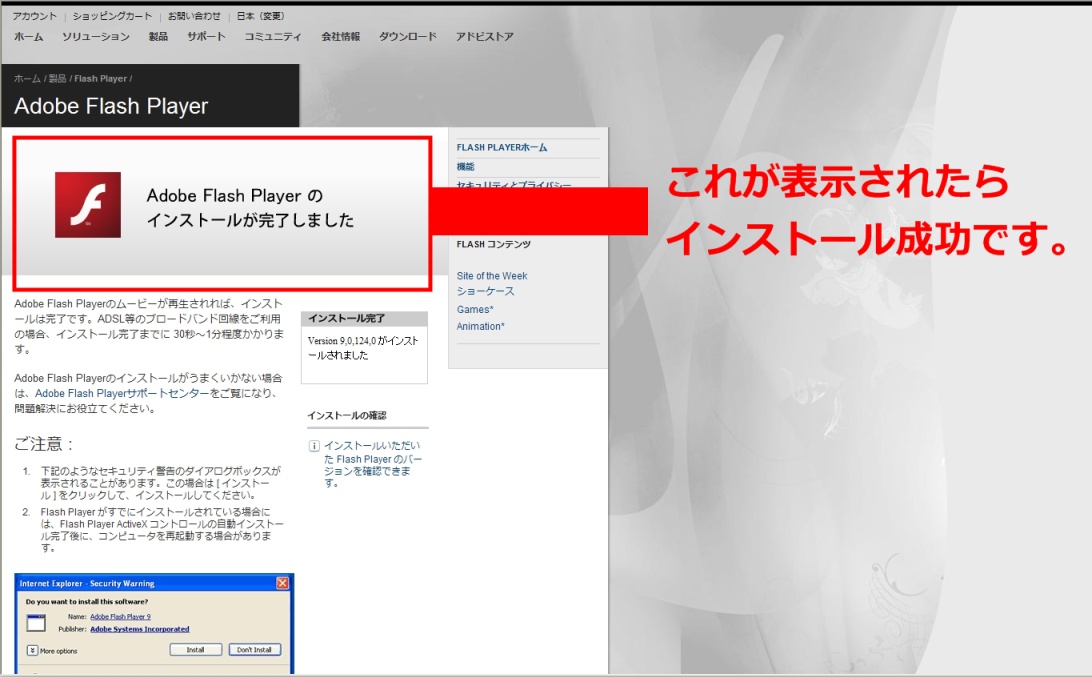The width and height of the screenshot is (1092, 678).
Task: Open セキュリティとプライバシー sidebar link
Action: click(514, 184)
